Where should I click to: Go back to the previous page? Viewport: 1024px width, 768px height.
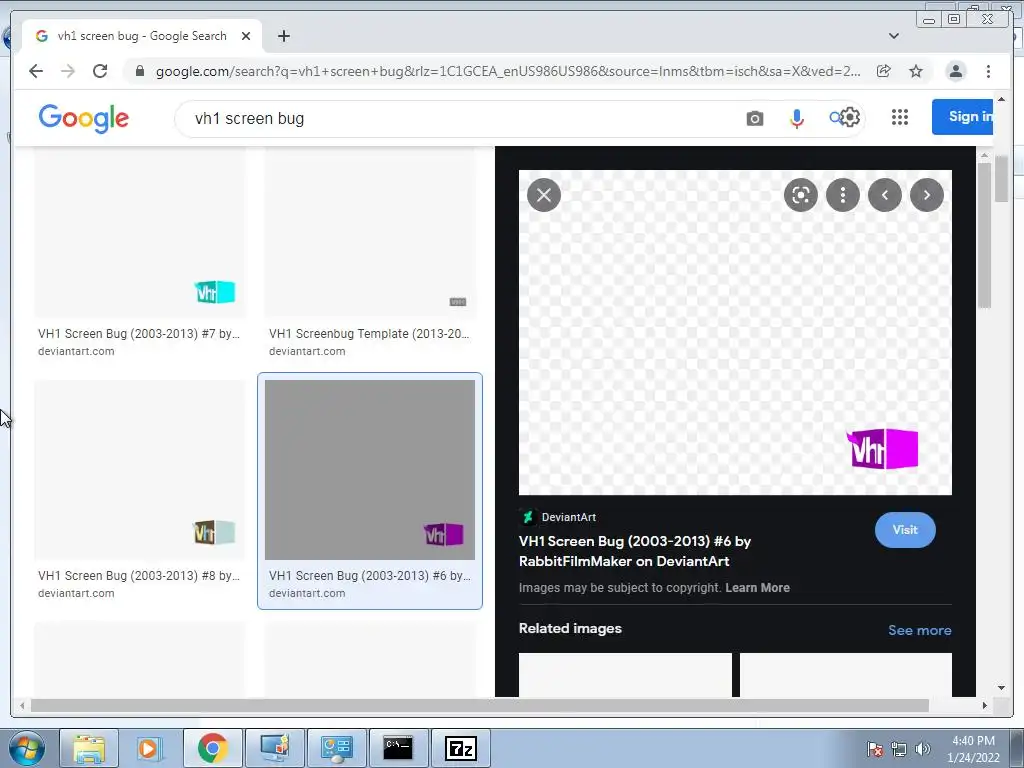(x=36, y=71)
